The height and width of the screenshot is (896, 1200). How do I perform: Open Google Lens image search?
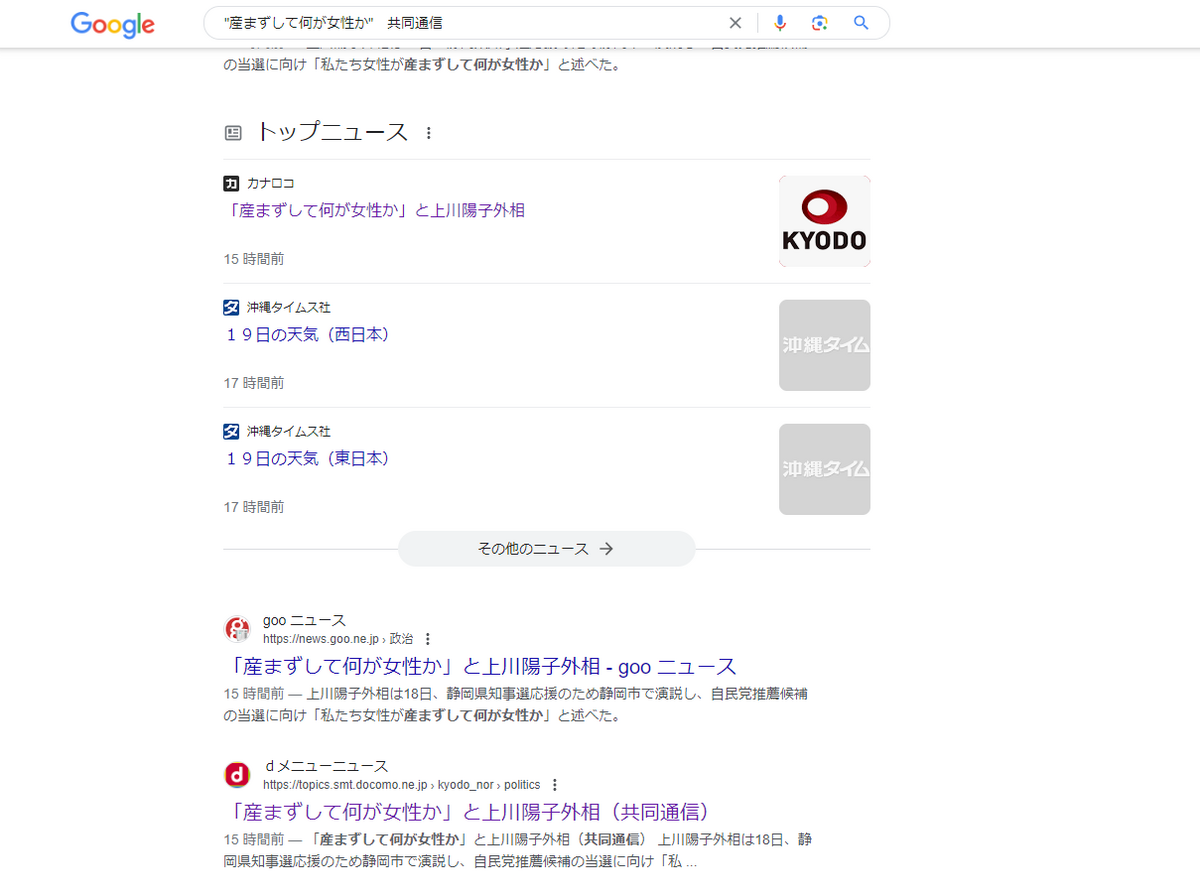click(x=820, y=22)
